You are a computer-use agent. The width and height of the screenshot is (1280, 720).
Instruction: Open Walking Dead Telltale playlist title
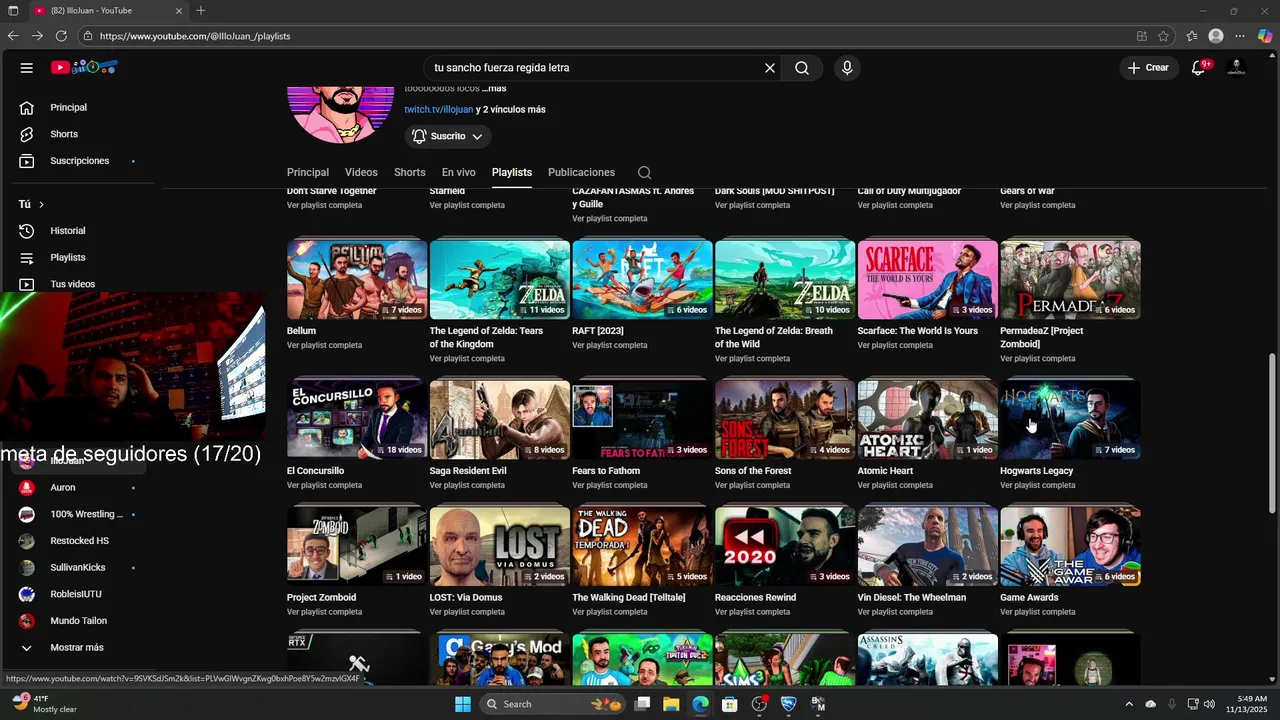(x=629, y=598)
